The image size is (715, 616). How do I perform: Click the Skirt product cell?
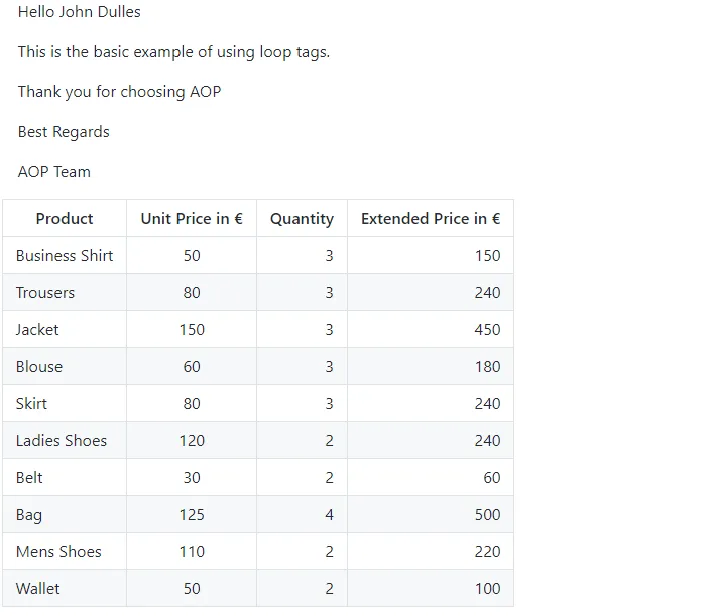[64, 403]
